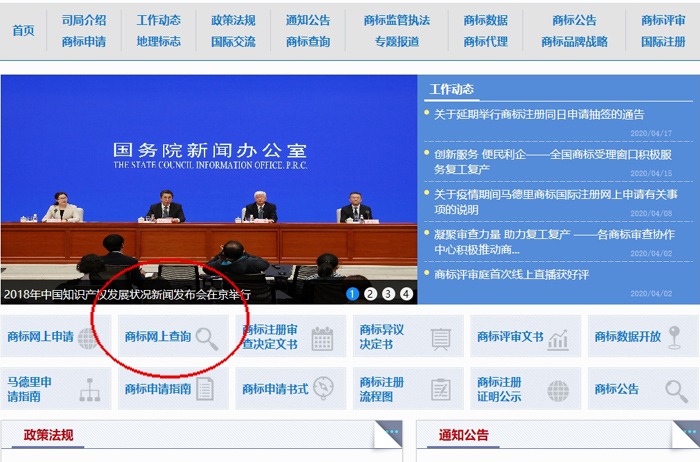
Task: Click the presentation board icon beside 商标异议决定书
Action: click(441, 339)
